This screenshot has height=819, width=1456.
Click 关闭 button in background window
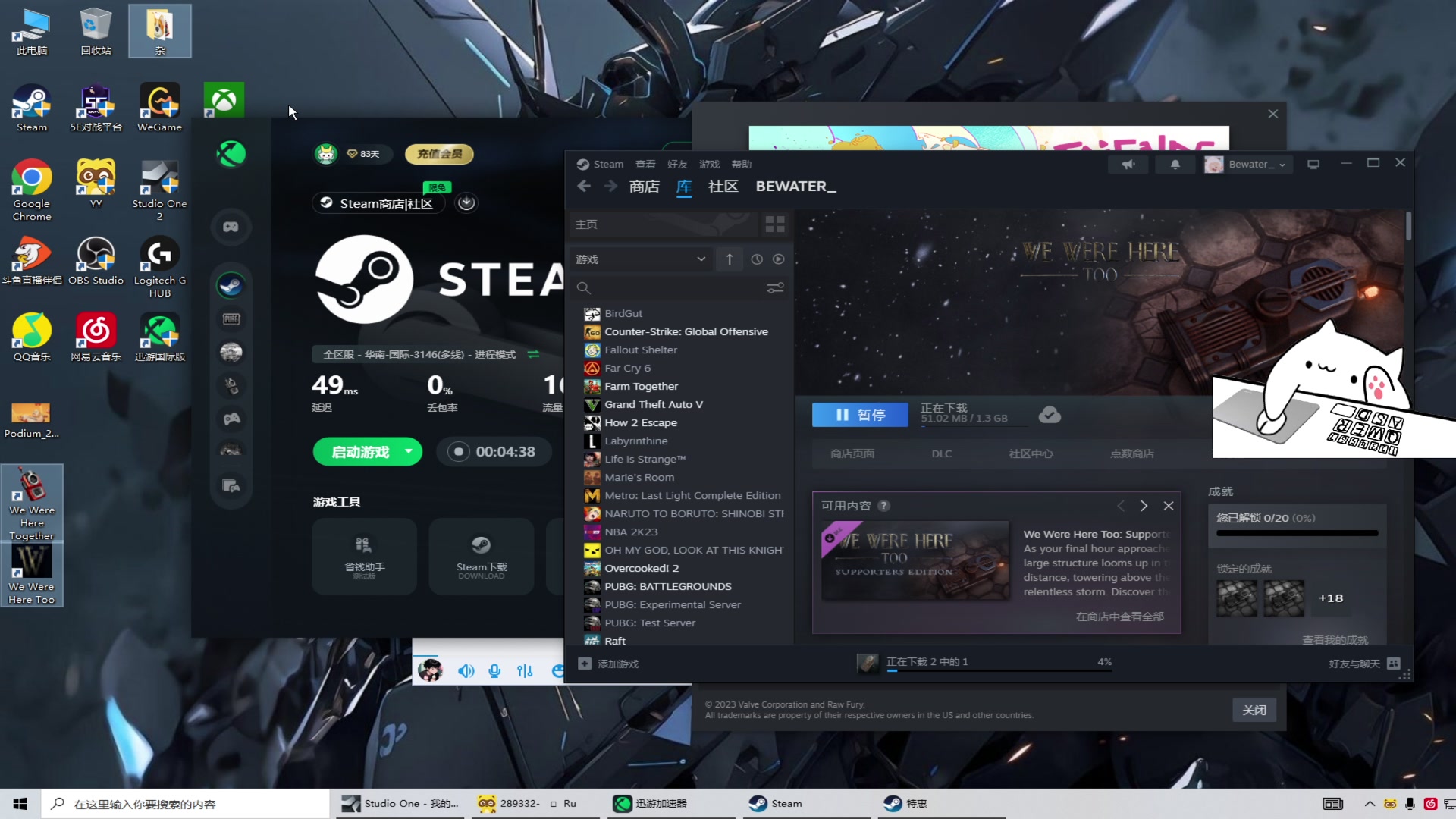coord(1254,711)
